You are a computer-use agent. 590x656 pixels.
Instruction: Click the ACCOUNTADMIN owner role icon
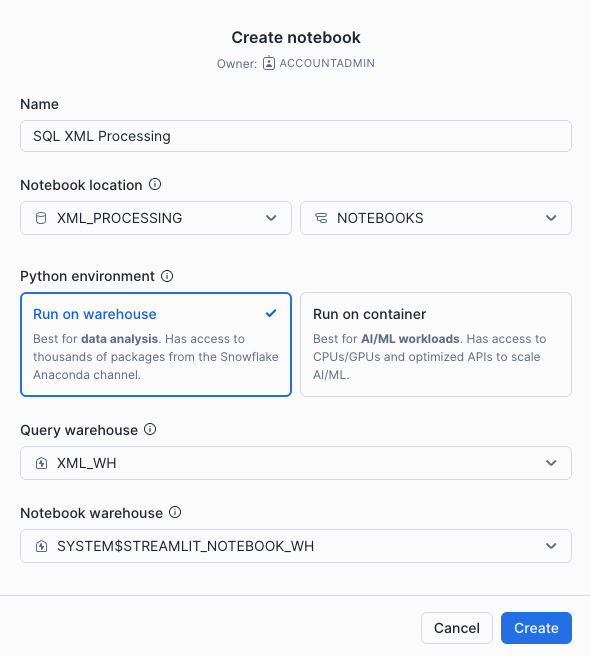coord(269,63)
